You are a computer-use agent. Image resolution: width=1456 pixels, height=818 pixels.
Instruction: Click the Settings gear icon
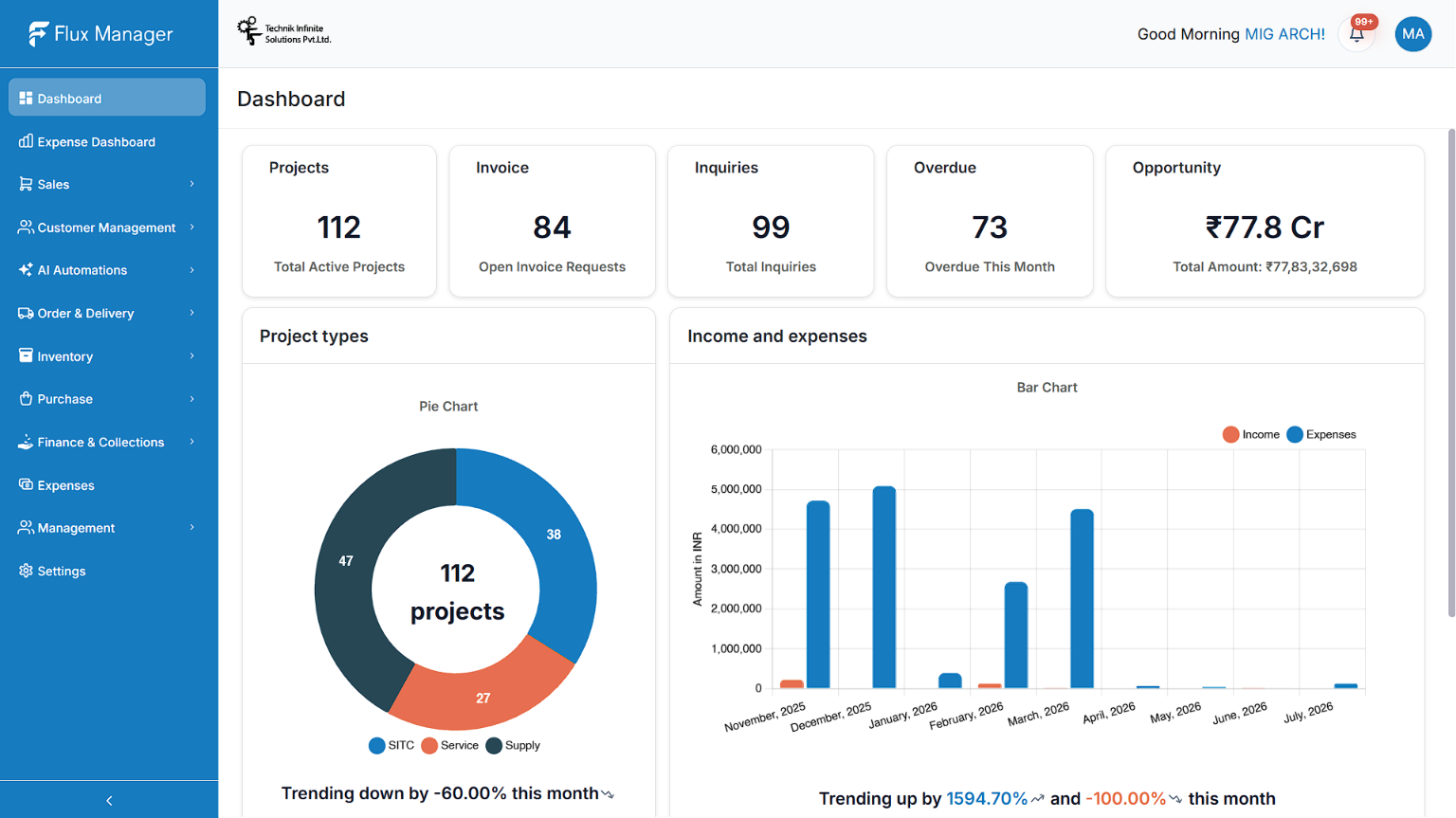[26, 571]
